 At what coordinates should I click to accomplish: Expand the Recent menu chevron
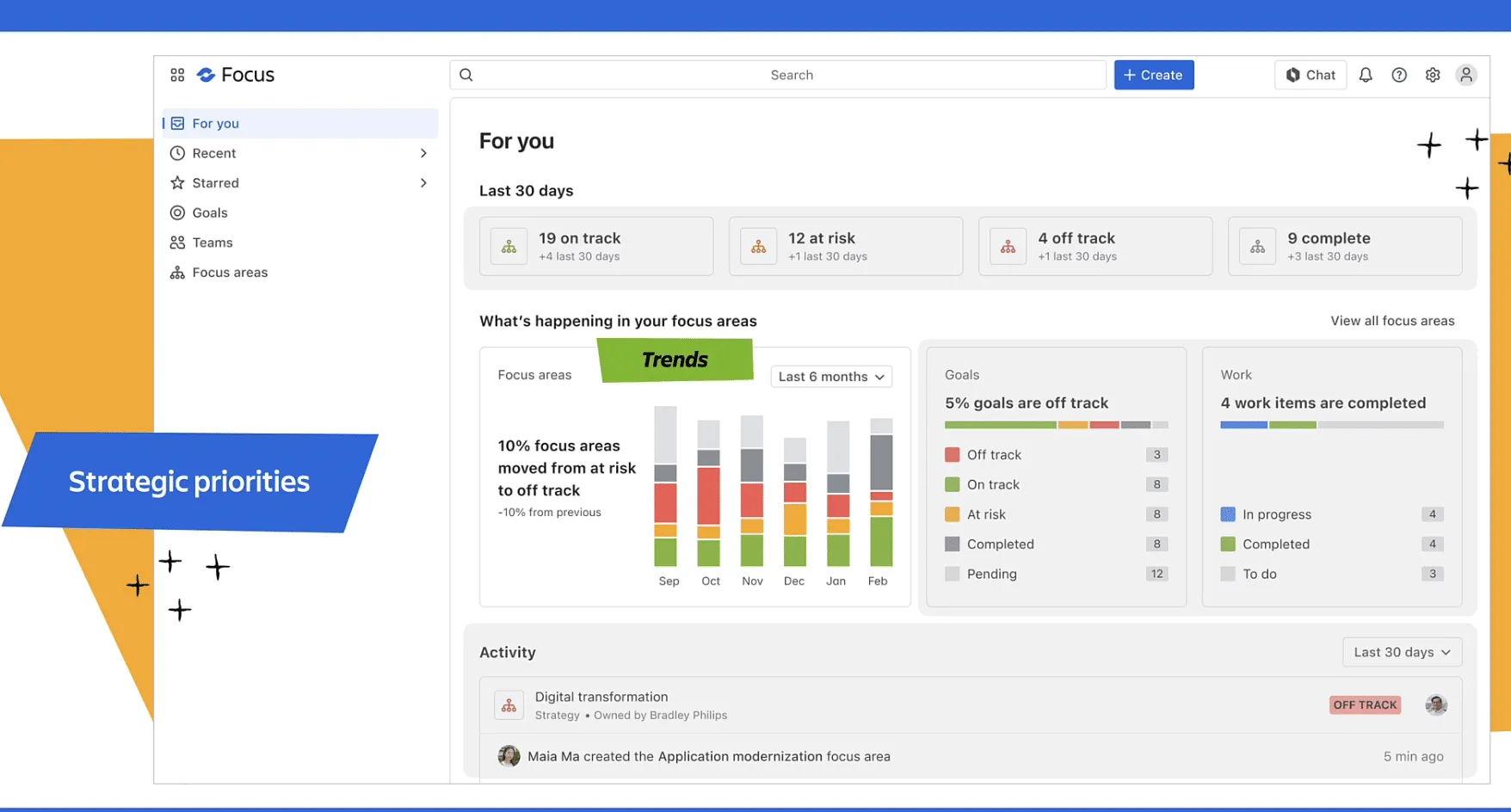[x=423, y=153]
